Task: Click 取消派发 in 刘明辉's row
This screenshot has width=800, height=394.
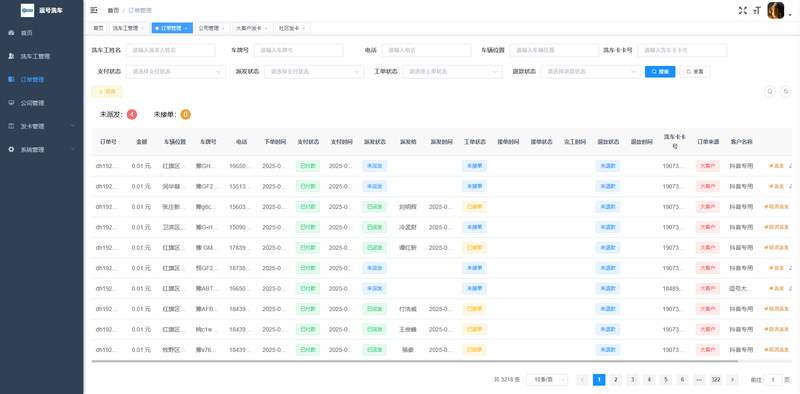Action: pyautogui.click(x=777, y=207)
